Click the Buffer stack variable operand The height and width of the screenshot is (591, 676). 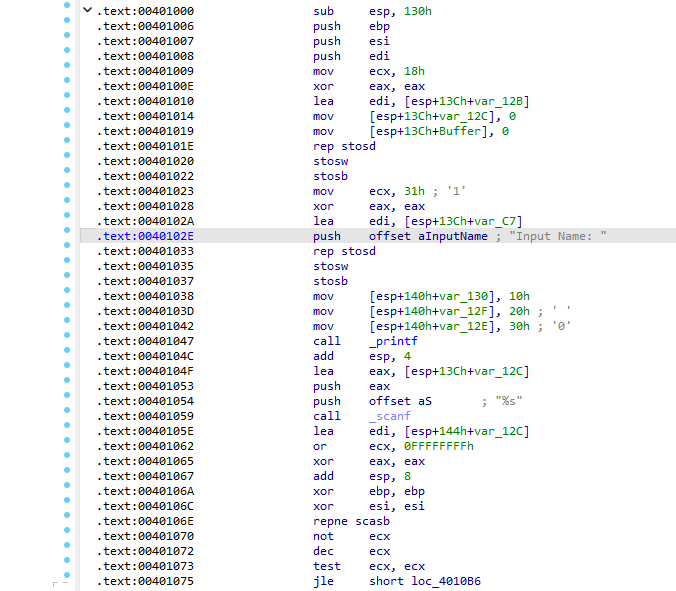(460, 131)
